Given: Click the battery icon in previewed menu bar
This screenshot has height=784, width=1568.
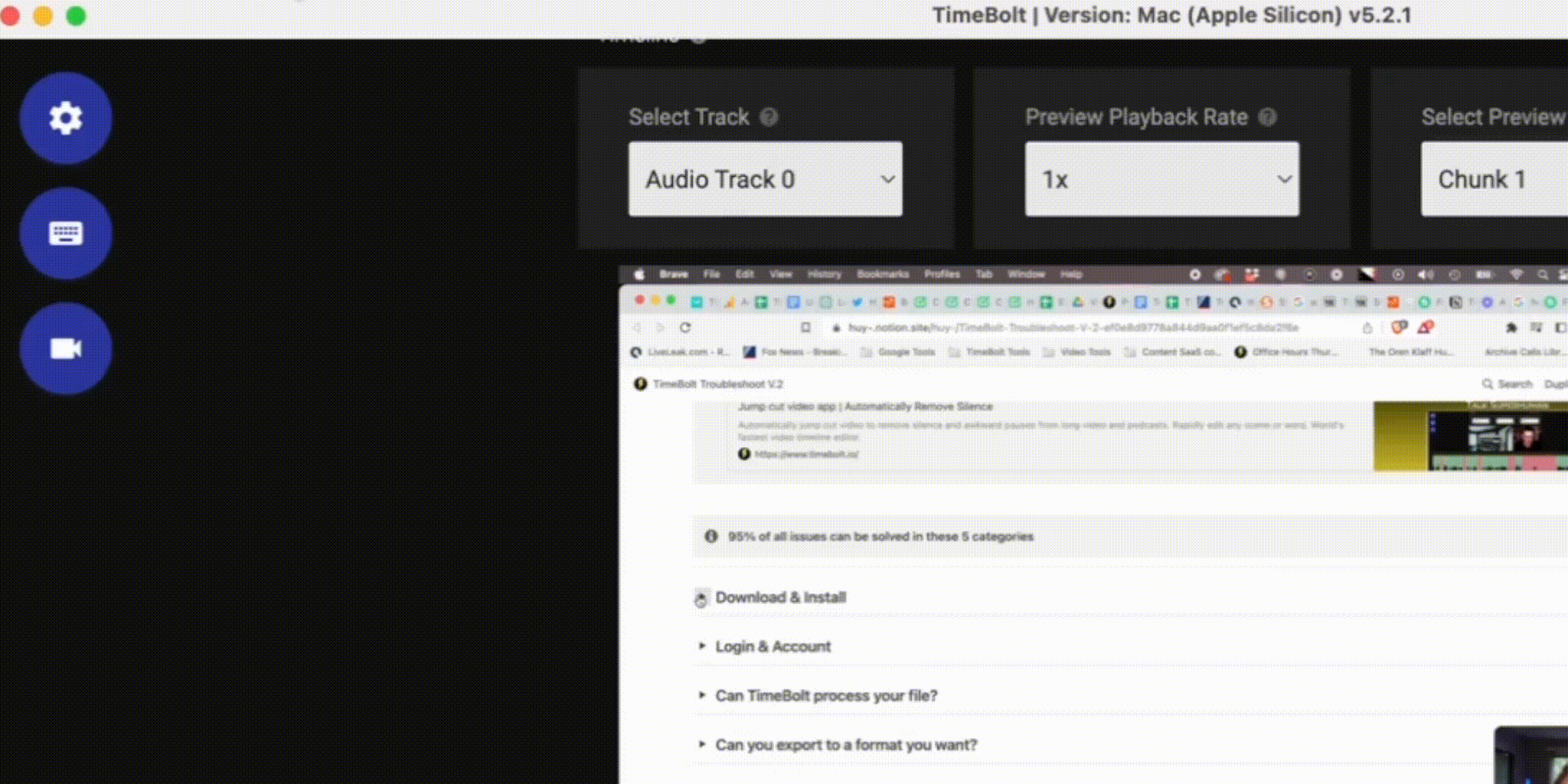Looking at the screenshot, I should point(1484,274).
